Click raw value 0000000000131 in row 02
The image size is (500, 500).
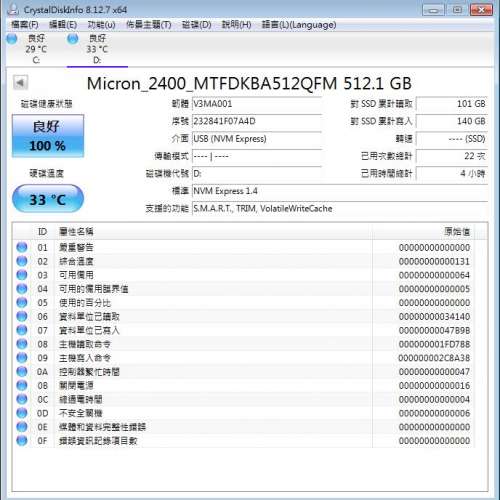pos(434,261)
